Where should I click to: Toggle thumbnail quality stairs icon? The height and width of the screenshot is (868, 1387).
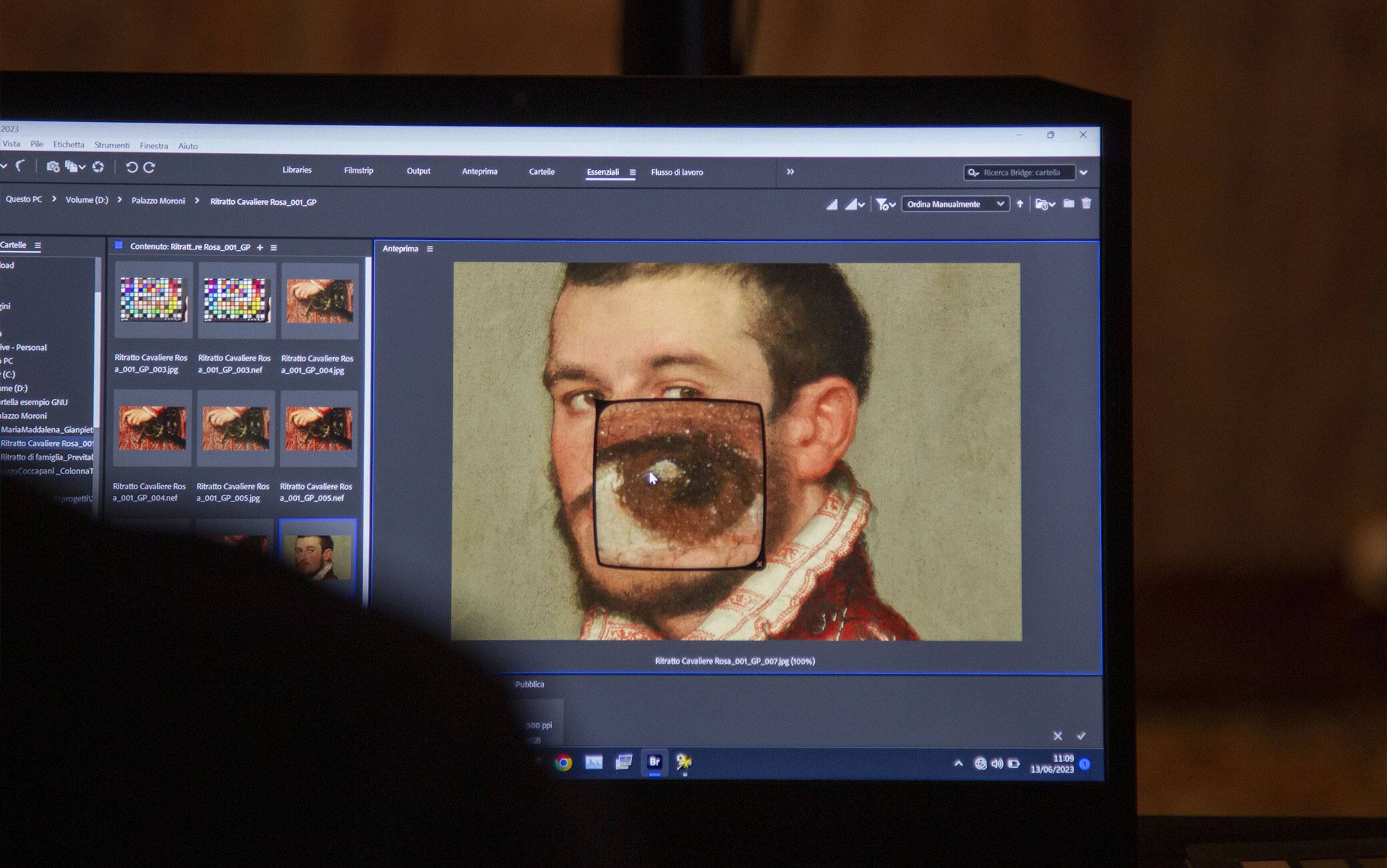[x=832, y=205]
